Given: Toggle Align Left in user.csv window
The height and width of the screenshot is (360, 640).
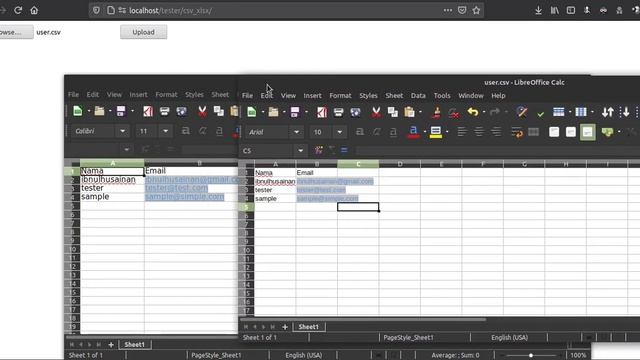Looking at the screenshot, I should pyautogui.click(x=462, y=132).
